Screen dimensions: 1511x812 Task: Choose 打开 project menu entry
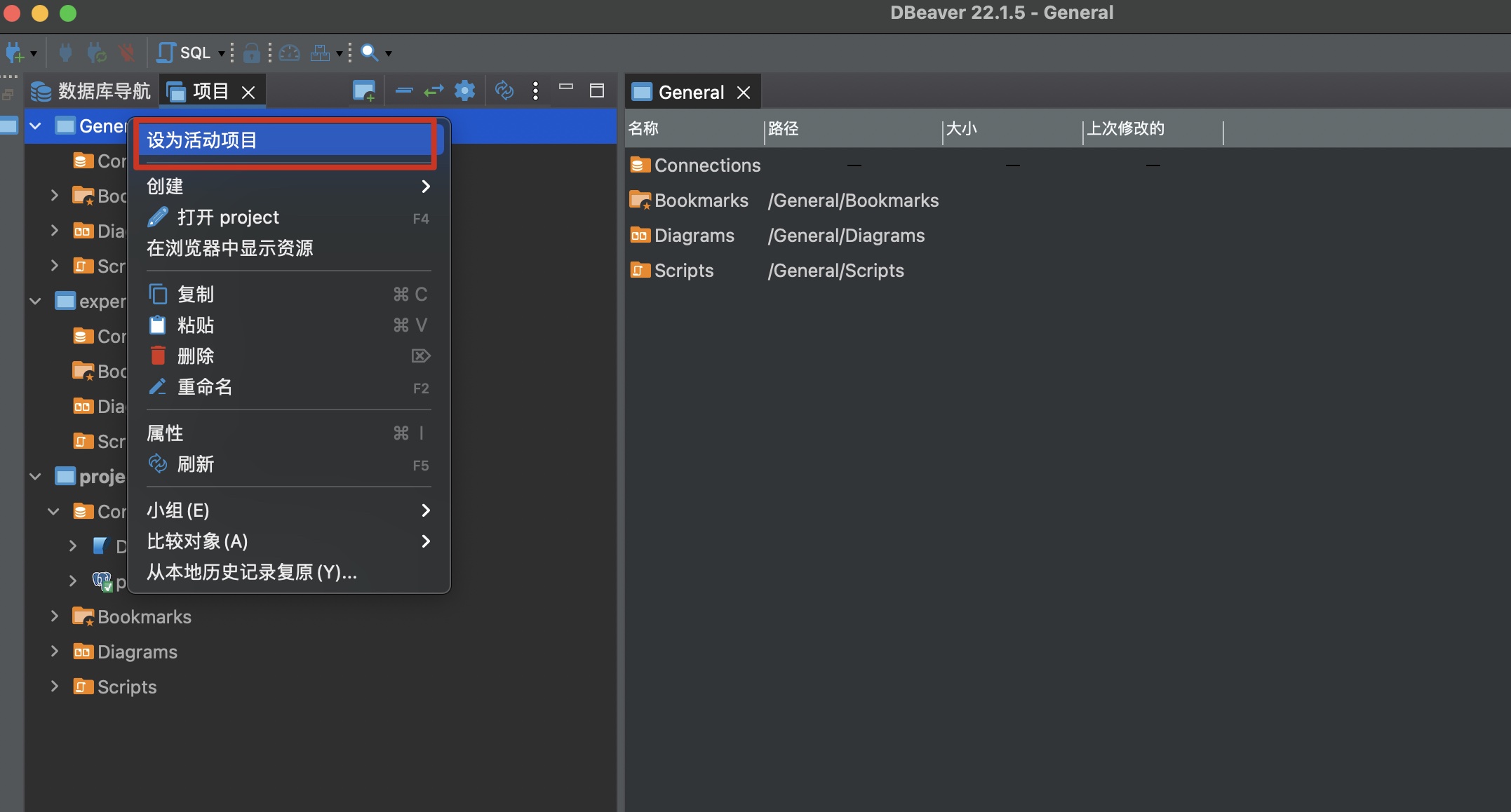click(x=288, y=217)
